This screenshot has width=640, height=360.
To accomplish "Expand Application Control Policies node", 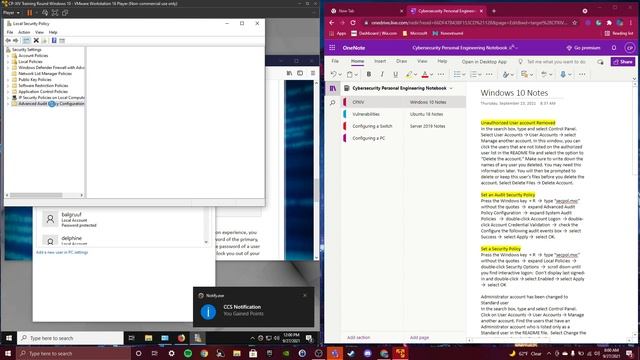I will (x=8, y=91).
